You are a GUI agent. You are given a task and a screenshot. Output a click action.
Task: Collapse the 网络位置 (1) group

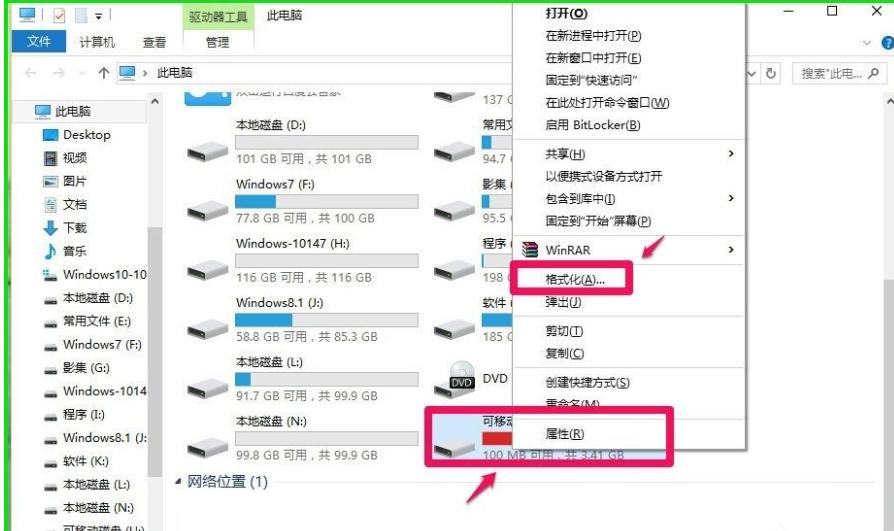tap(178, 482)
